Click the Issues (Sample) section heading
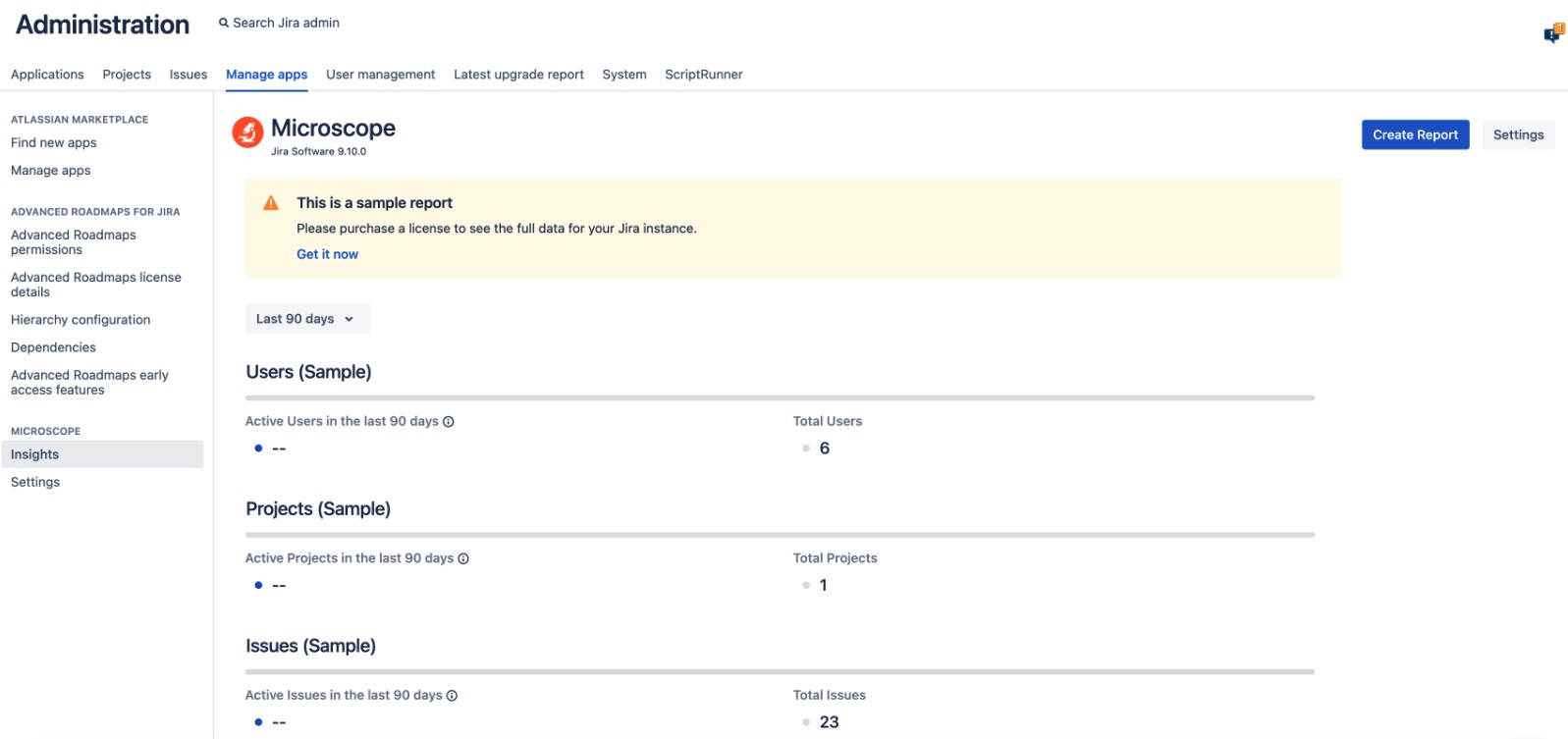 pos(310,646)
